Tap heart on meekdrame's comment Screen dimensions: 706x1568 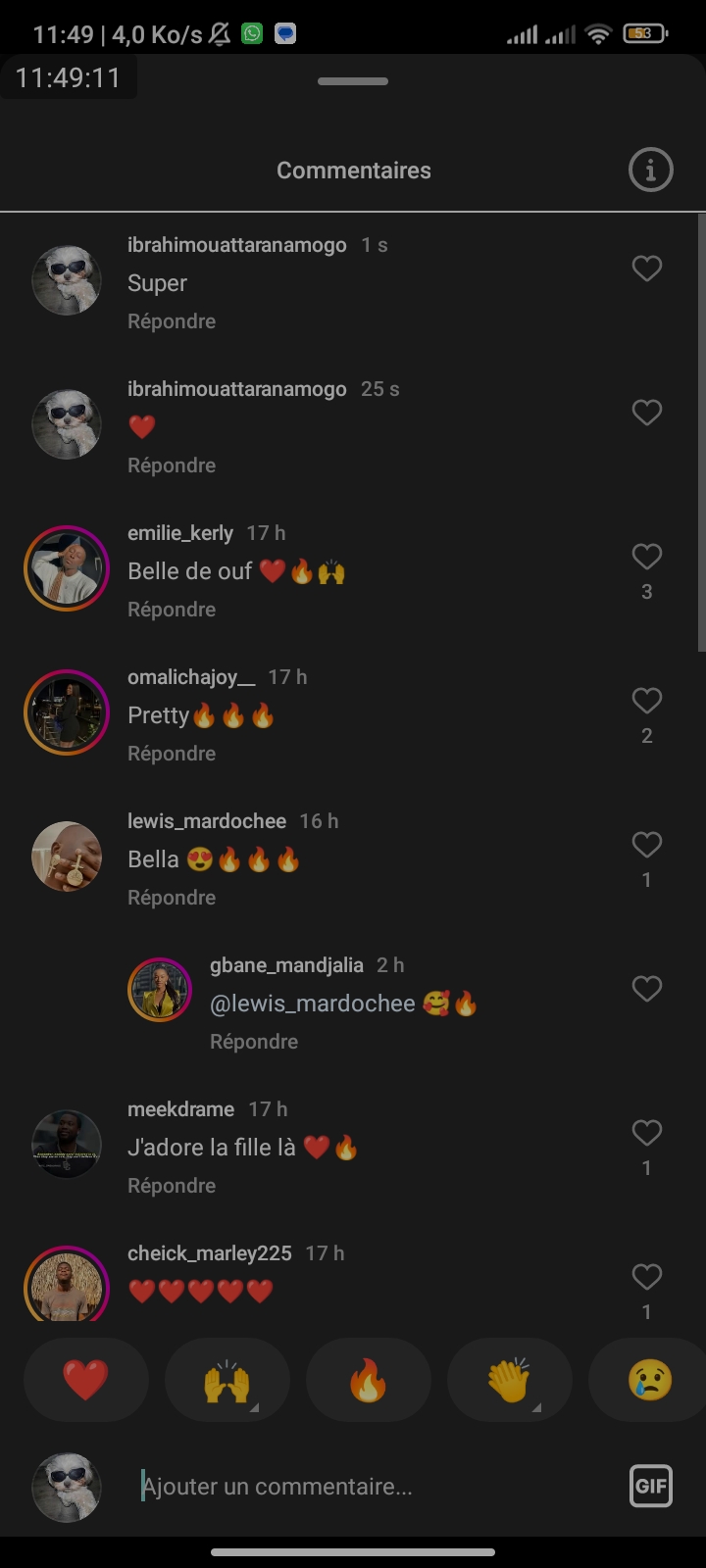(646, 1133)
